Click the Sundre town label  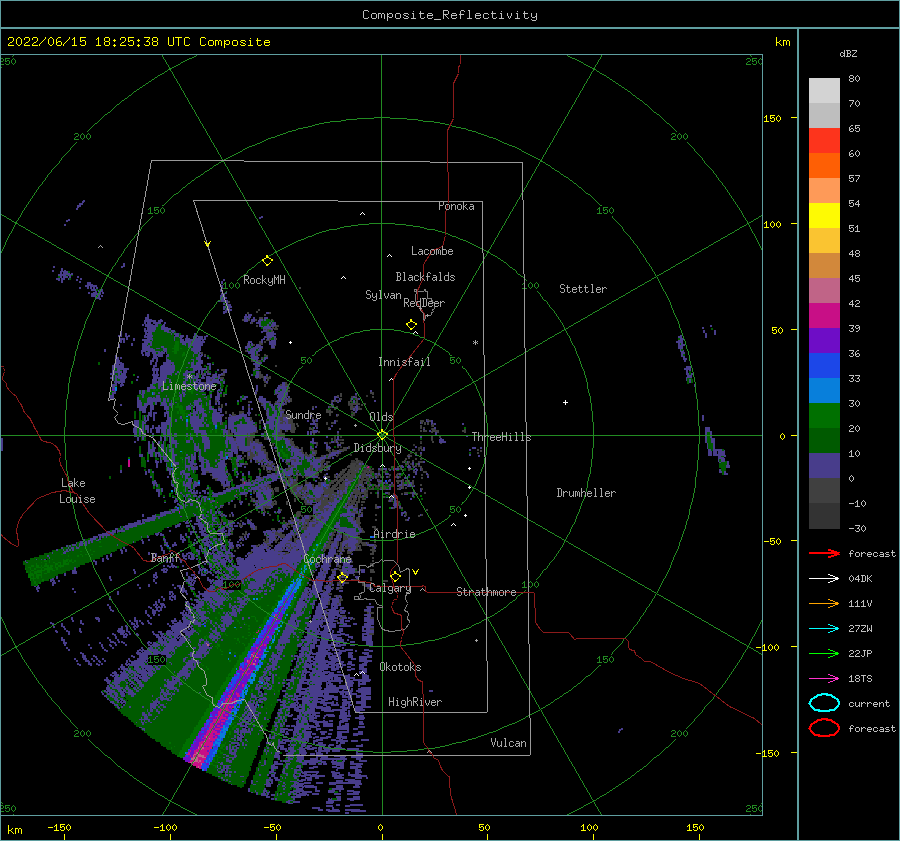click(x=303, y=415)
